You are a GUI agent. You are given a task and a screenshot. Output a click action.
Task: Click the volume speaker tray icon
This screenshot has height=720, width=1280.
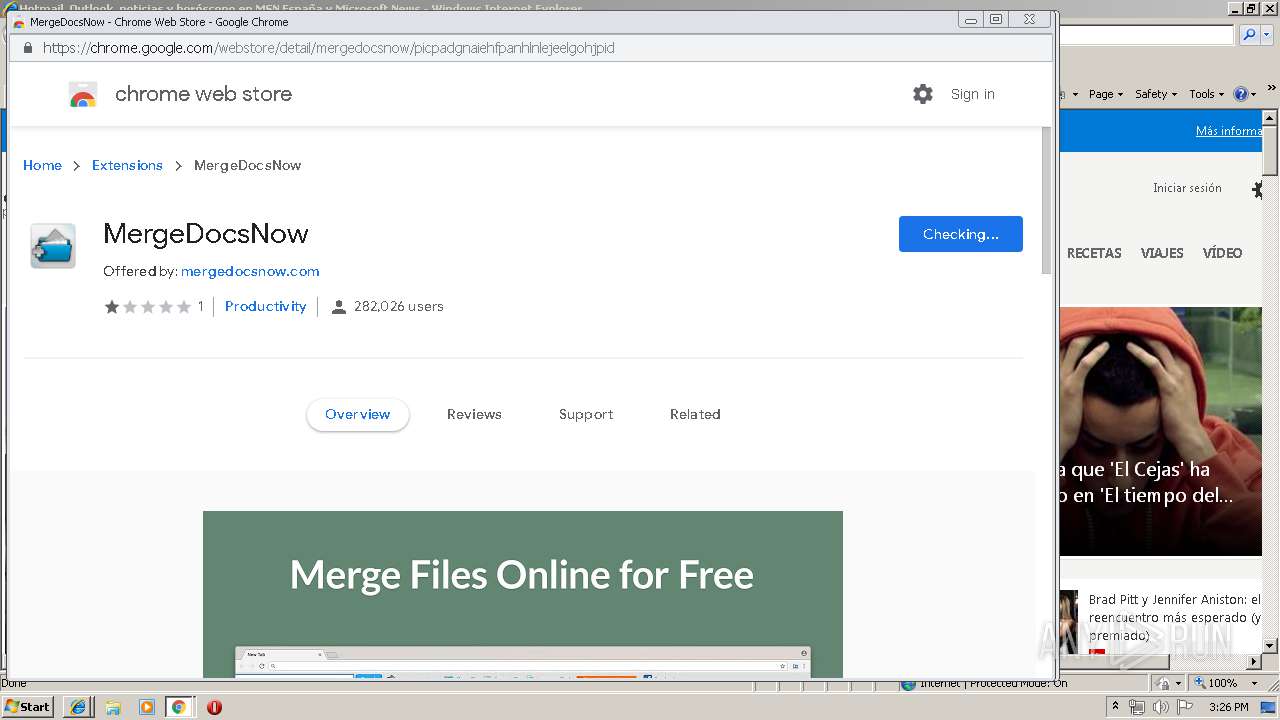[1160, 707]
